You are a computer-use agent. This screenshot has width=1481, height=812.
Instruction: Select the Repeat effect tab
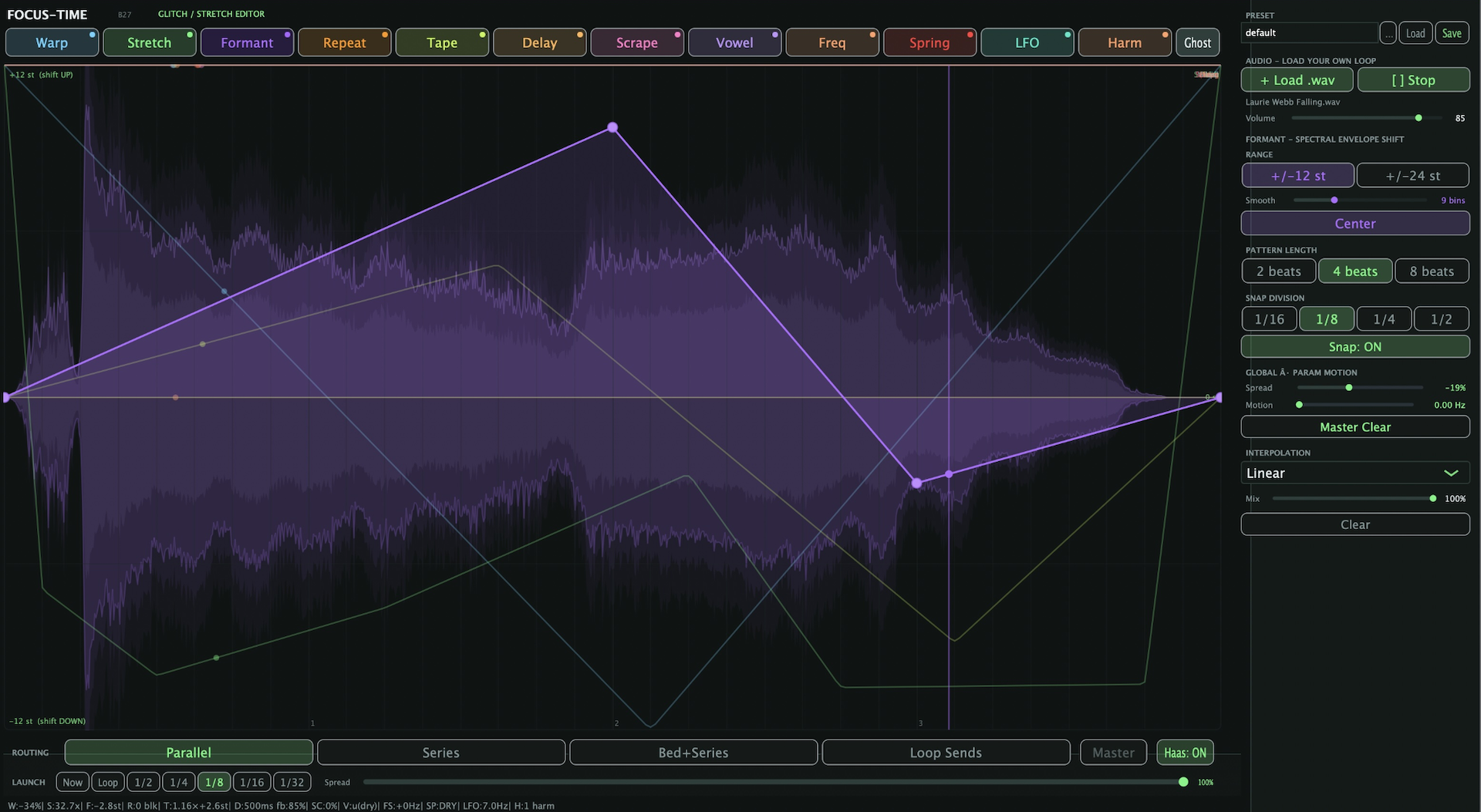(x=344, y=42)
